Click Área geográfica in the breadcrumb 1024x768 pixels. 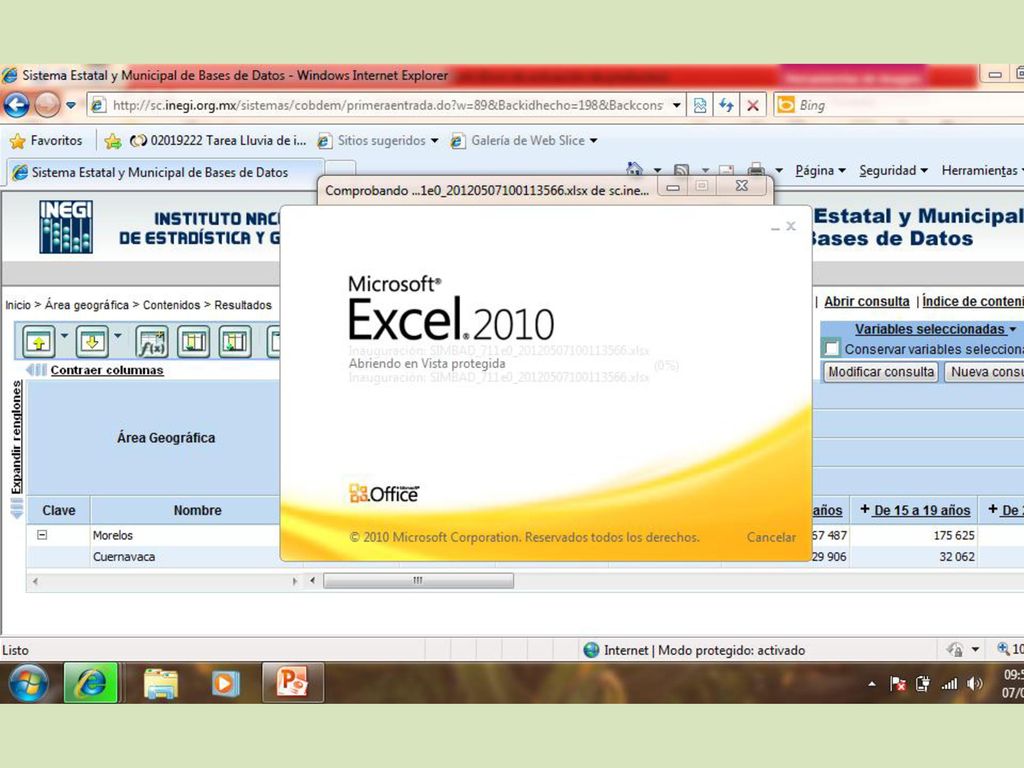click(x=87, y=305)
